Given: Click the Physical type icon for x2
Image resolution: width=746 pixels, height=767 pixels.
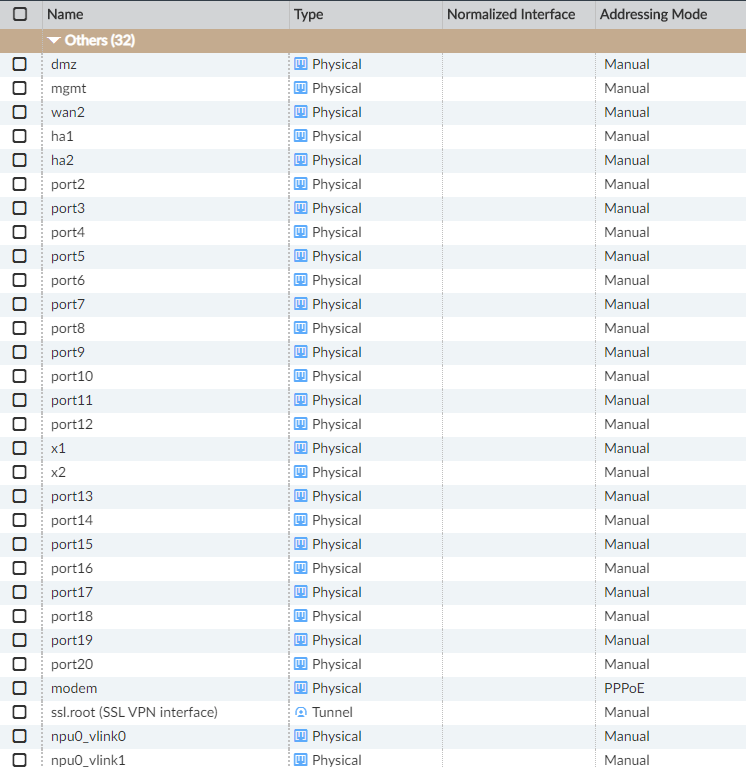Looking at the screenshot, I should pos(301,472).
